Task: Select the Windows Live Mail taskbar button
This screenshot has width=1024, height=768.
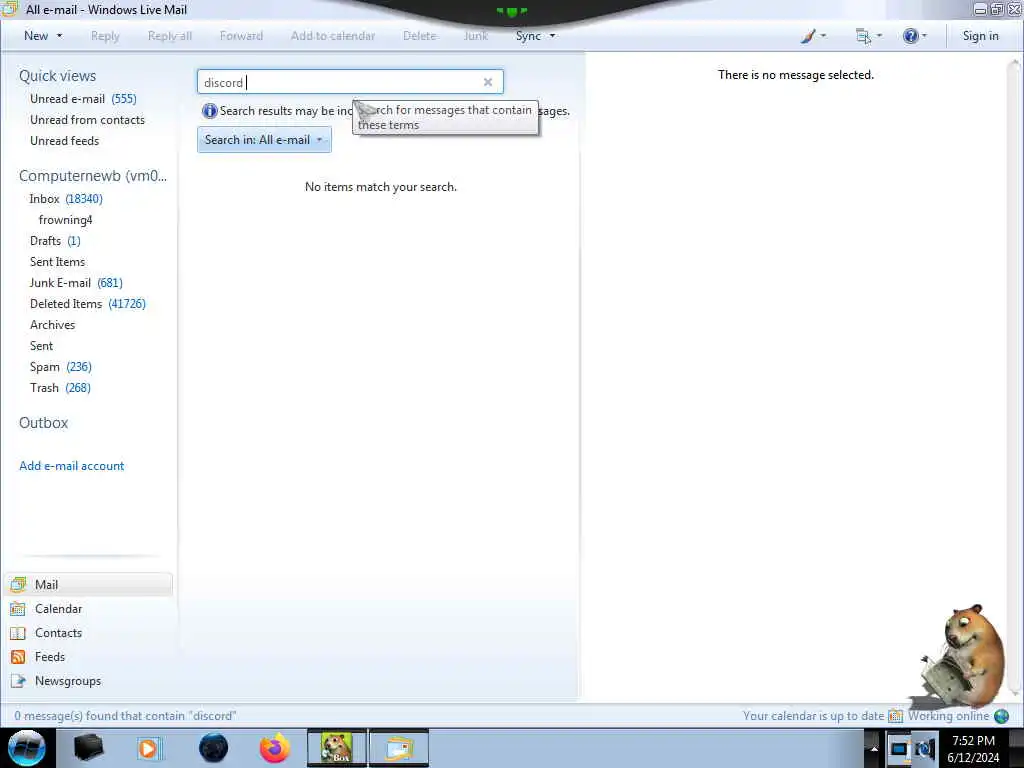Action: [x=399, y=748]
